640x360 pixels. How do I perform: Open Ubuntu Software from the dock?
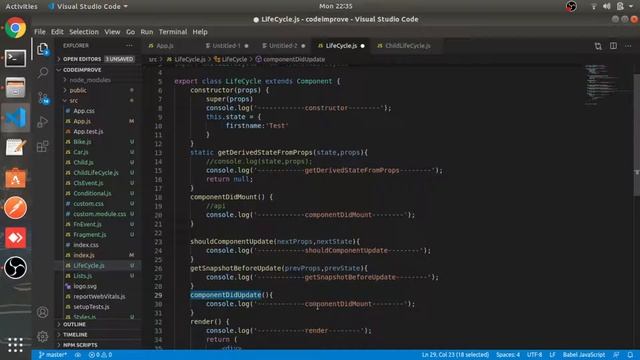(16, 178)
